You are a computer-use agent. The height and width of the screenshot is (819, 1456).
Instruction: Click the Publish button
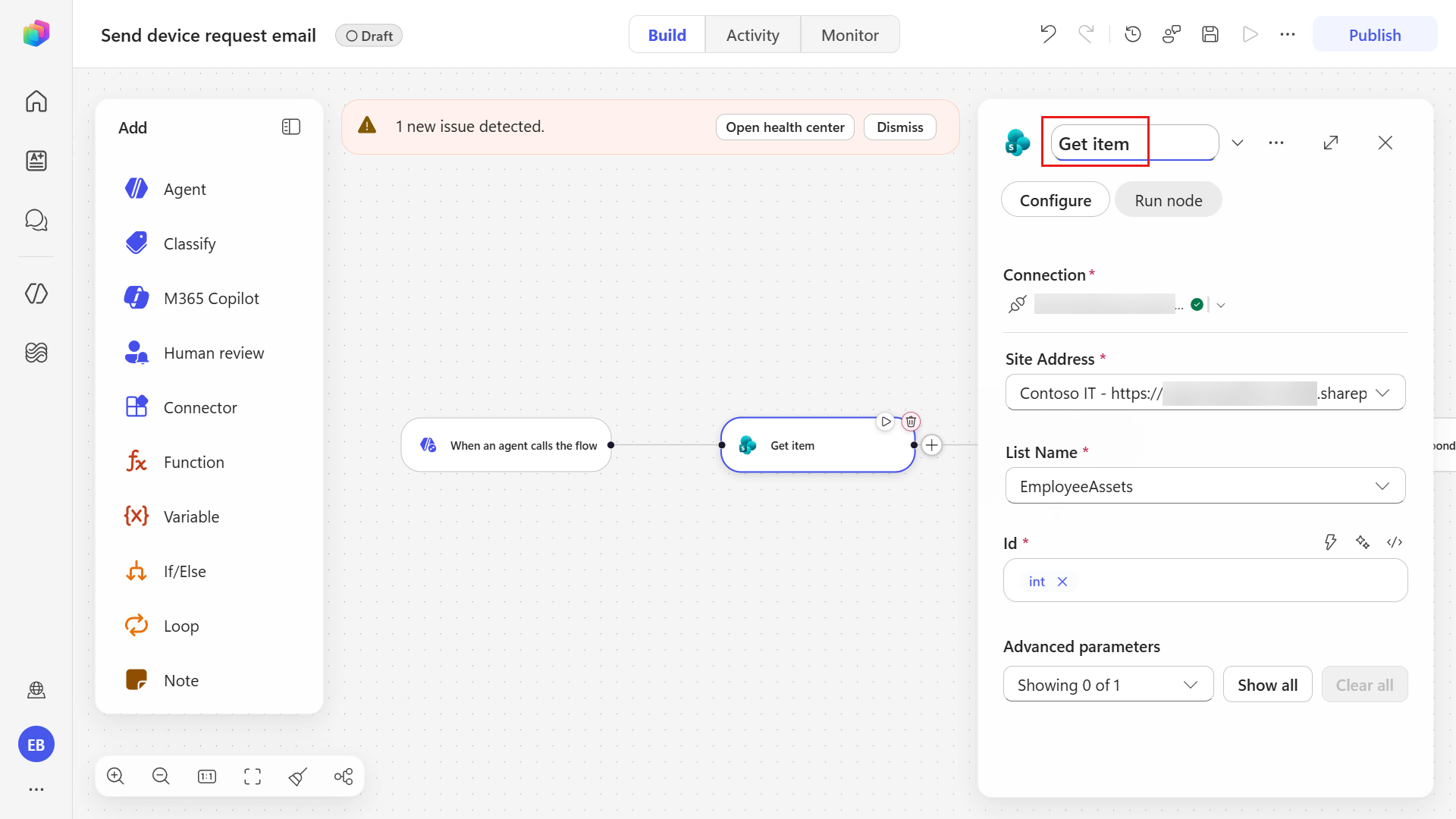pos(1374,35)
